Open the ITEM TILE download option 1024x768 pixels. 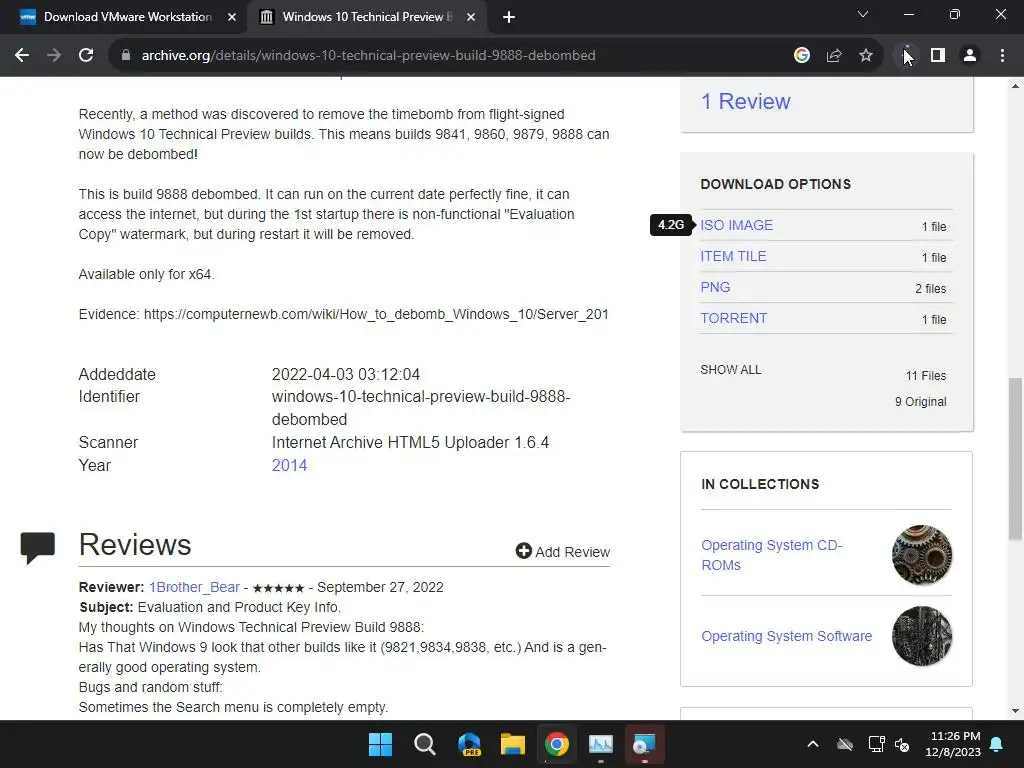coord(733,256)
